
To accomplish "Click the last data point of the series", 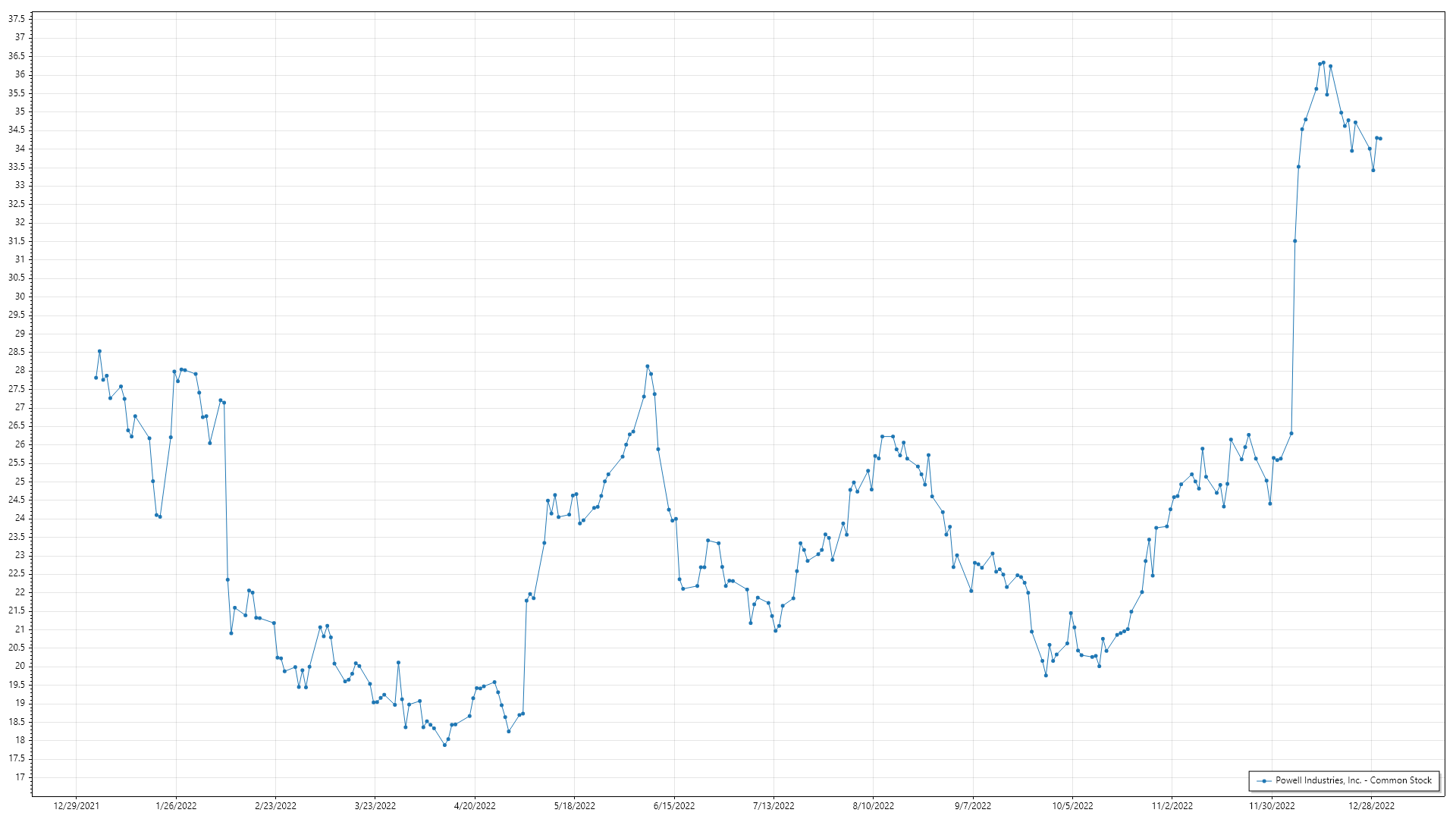I will pos(1380,139).
